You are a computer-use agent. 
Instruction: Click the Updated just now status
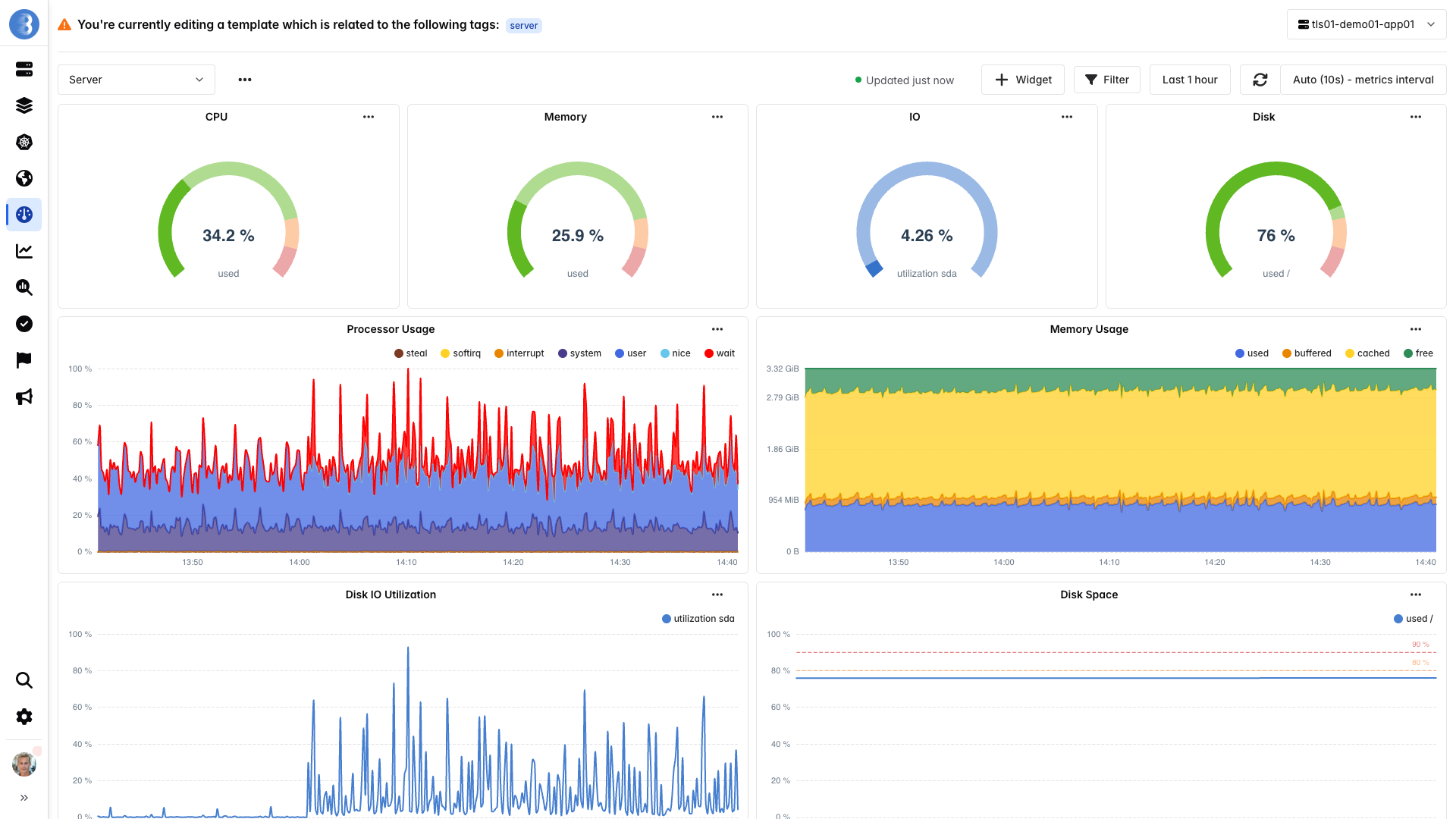click(x=905, y=80)
